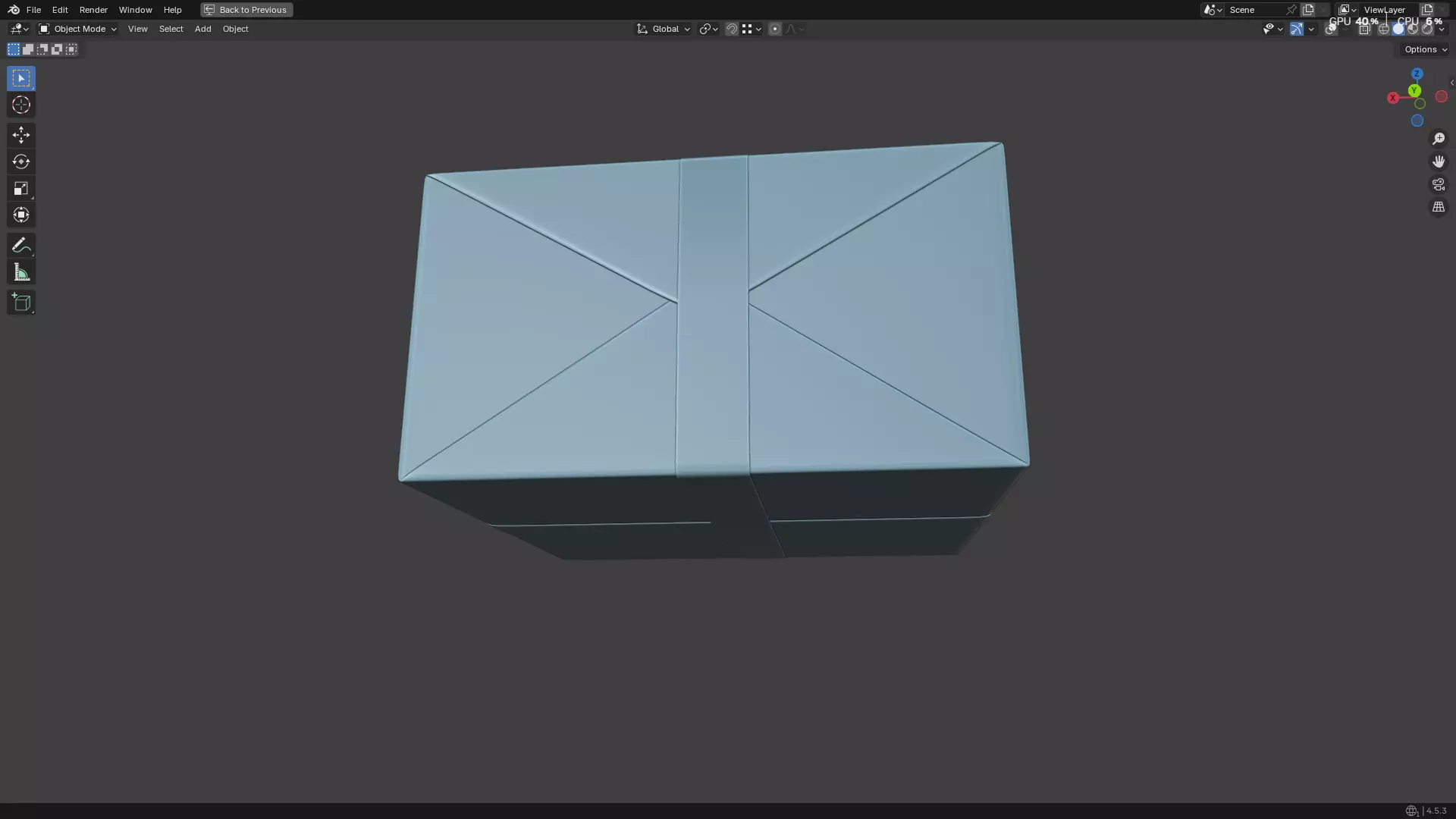Open the Options dropdown
Viewport: 1456px width, 819px height.
tap(1425, 49)
